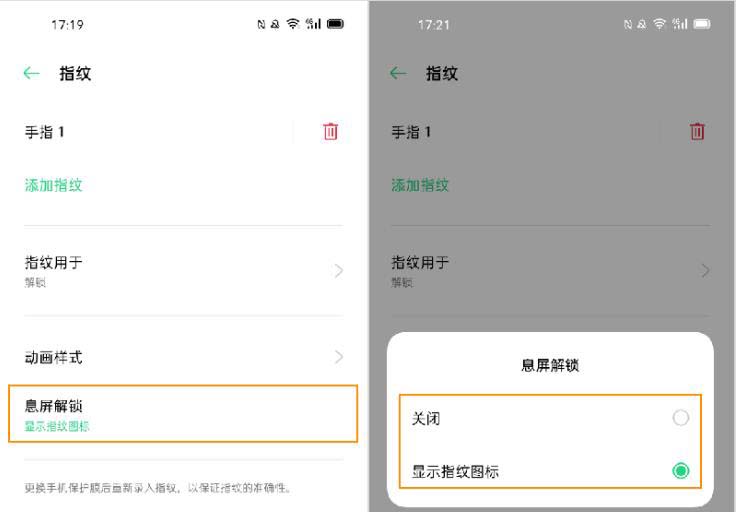The image size is (736, 512).
Task: Expand 指纹用于 chevron on left screen
Action: tap(339, 270)
